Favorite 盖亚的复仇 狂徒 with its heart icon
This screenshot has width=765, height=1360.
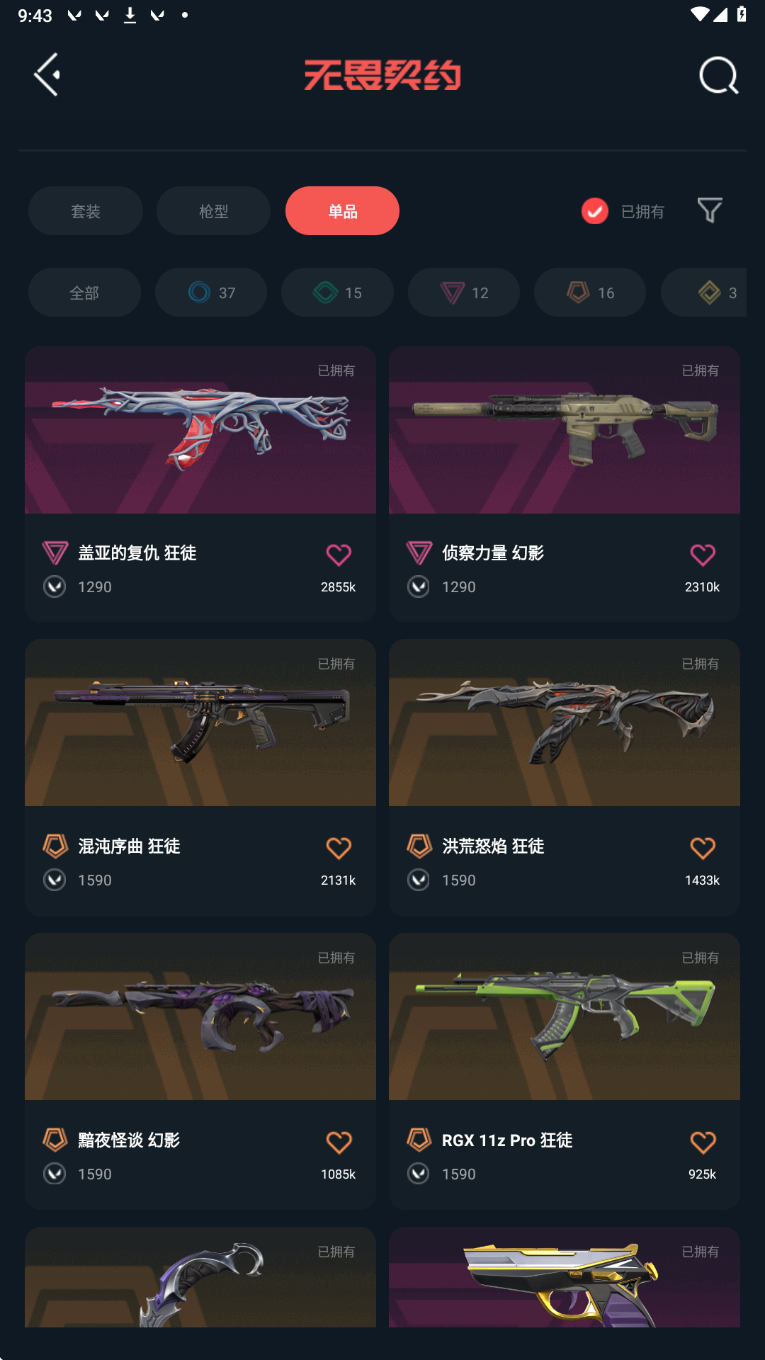click(339, 554)
